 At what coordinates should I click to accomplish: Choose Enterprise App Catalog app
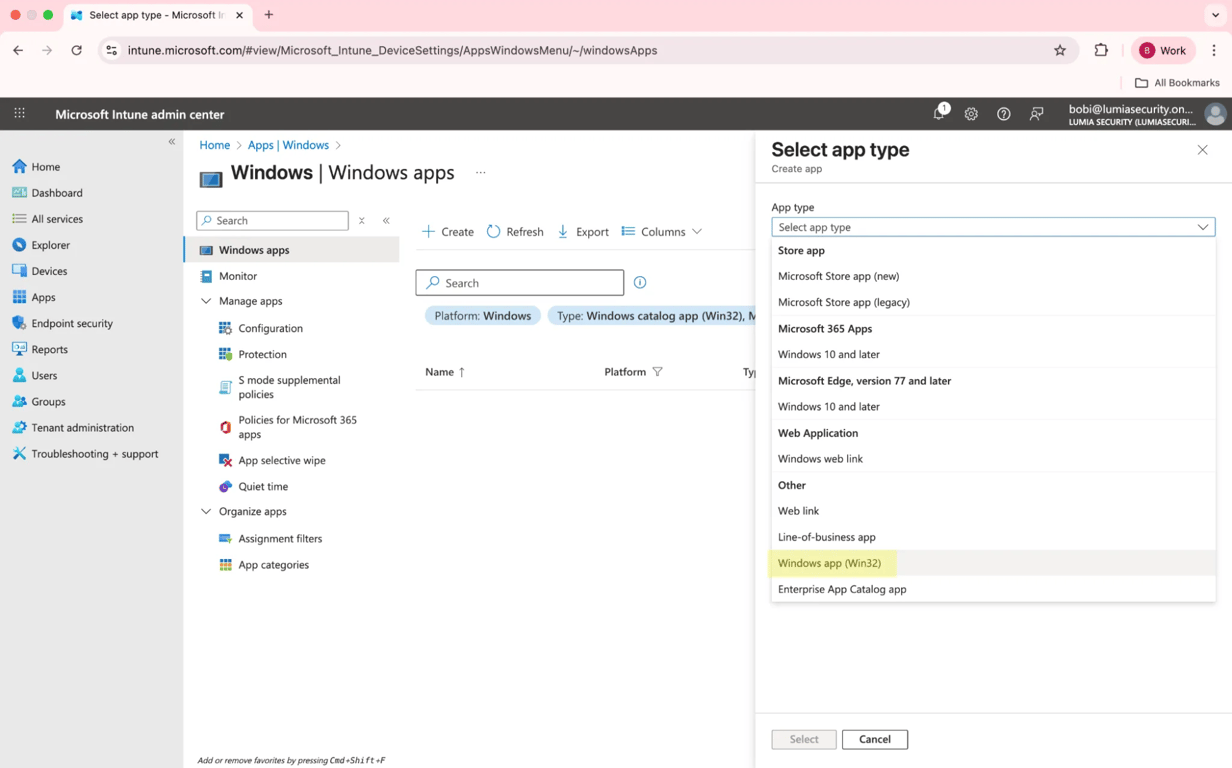(993, 589)
